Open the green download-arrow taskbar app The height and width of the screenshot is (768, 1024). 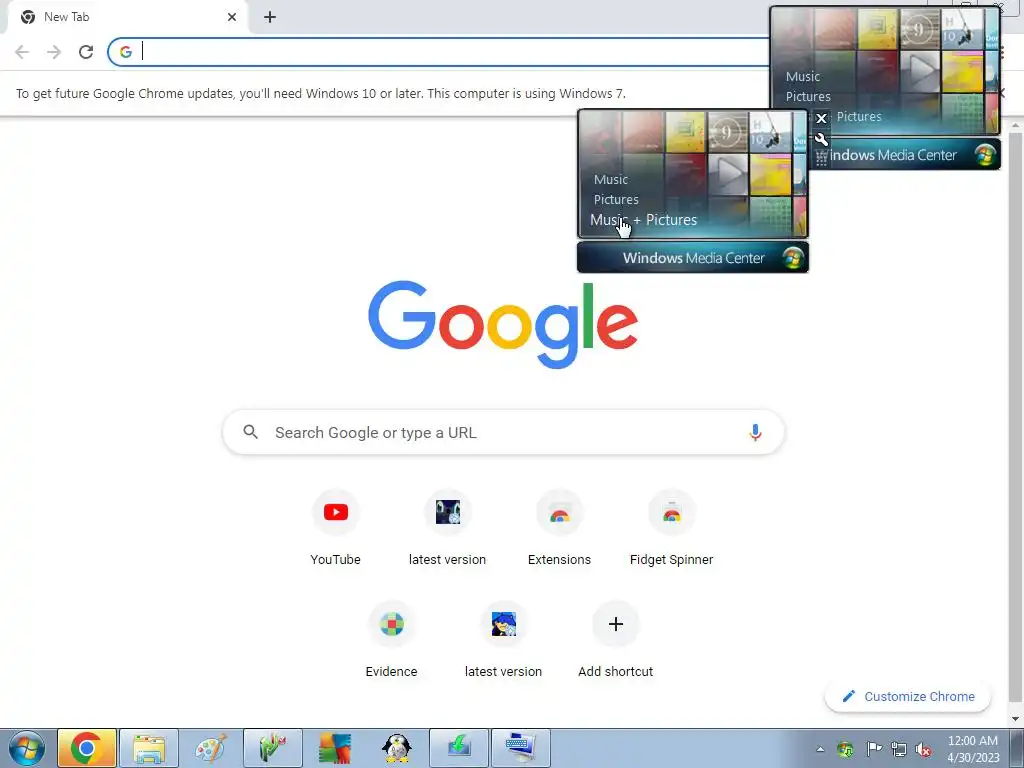[x=459, y=748]
